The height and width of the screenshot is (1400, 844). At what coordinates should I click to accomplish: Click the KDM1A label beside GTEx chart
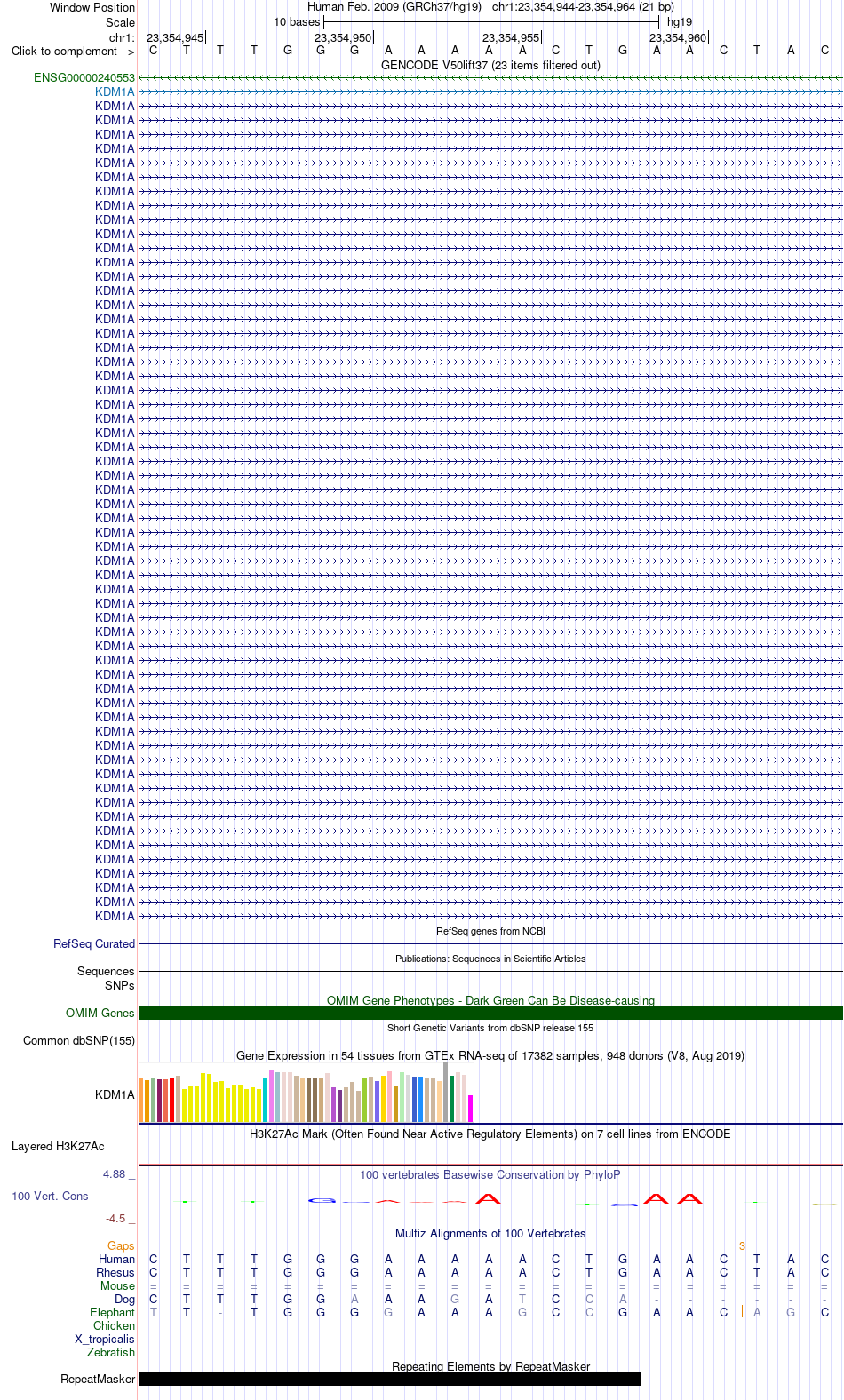click(115, 1094)
